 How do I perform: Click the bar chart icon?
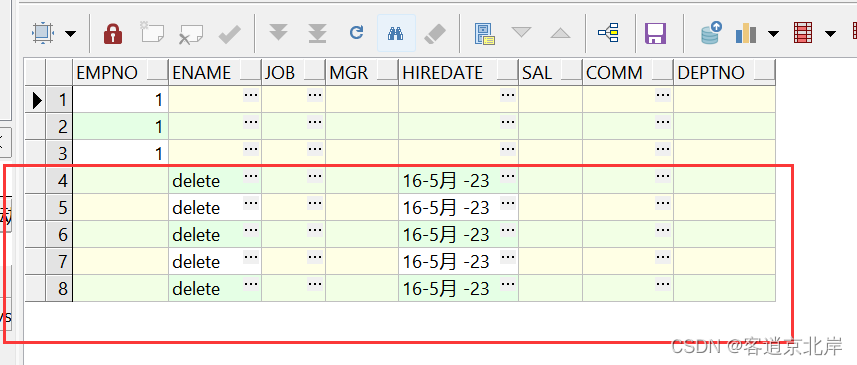point(746,33)
